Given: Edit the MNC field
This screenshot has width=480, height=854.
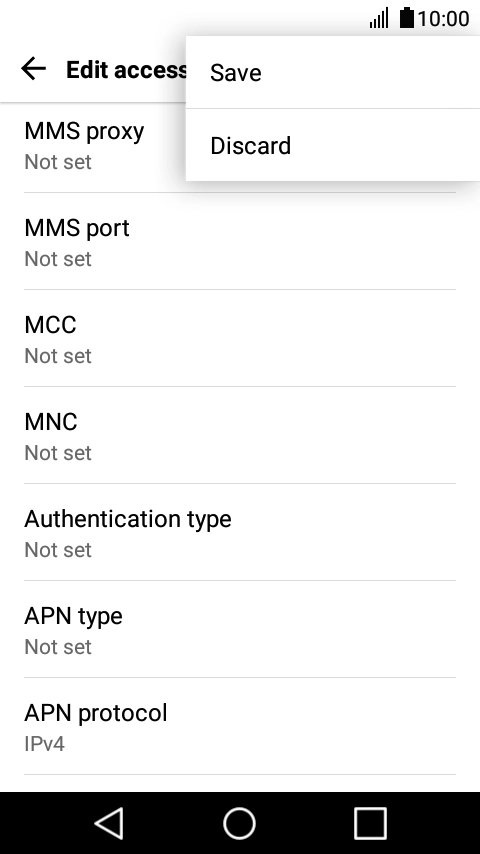Looking at the screenshot, I should click(240, 435).
